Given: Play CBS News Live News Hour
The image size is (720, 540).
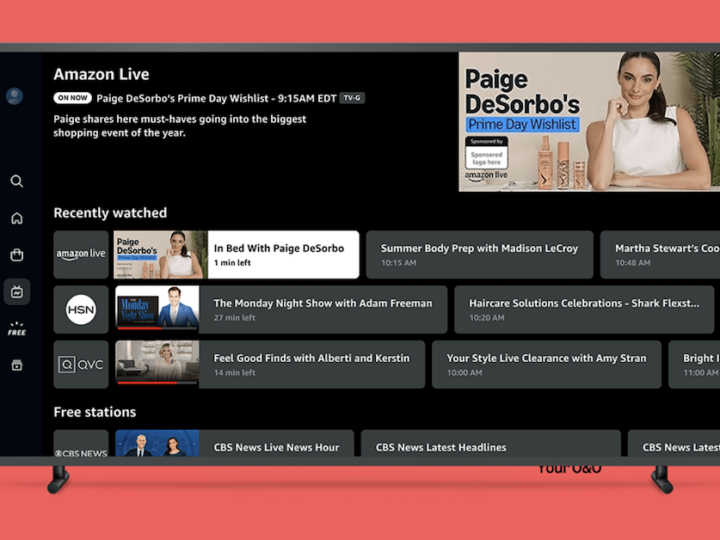Looking at the screenshot, I should 234,446.
